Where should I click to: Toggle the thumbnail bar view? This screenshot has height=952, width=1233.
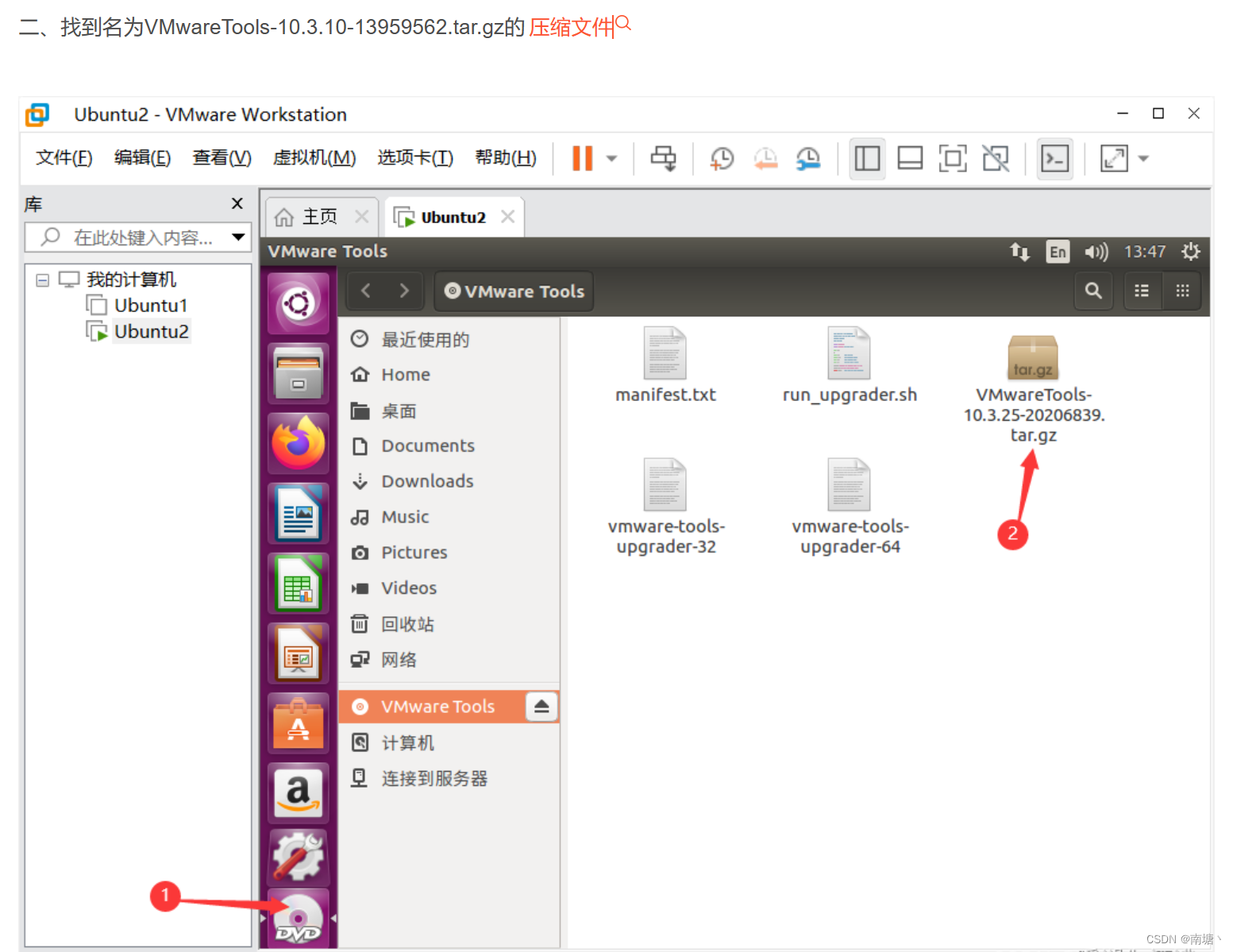(x=910, y=158)
